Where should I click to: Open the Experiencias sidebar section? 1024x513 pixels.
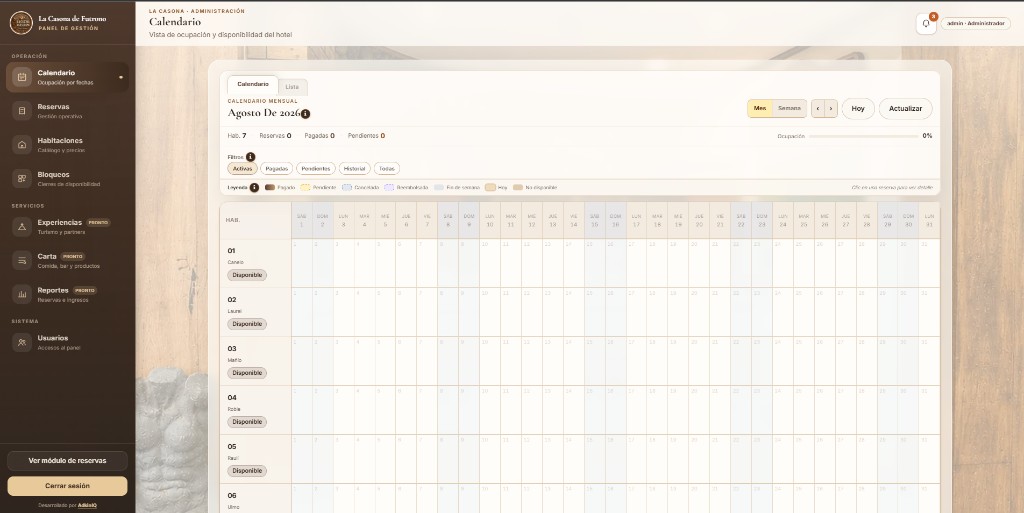point(67,226)
